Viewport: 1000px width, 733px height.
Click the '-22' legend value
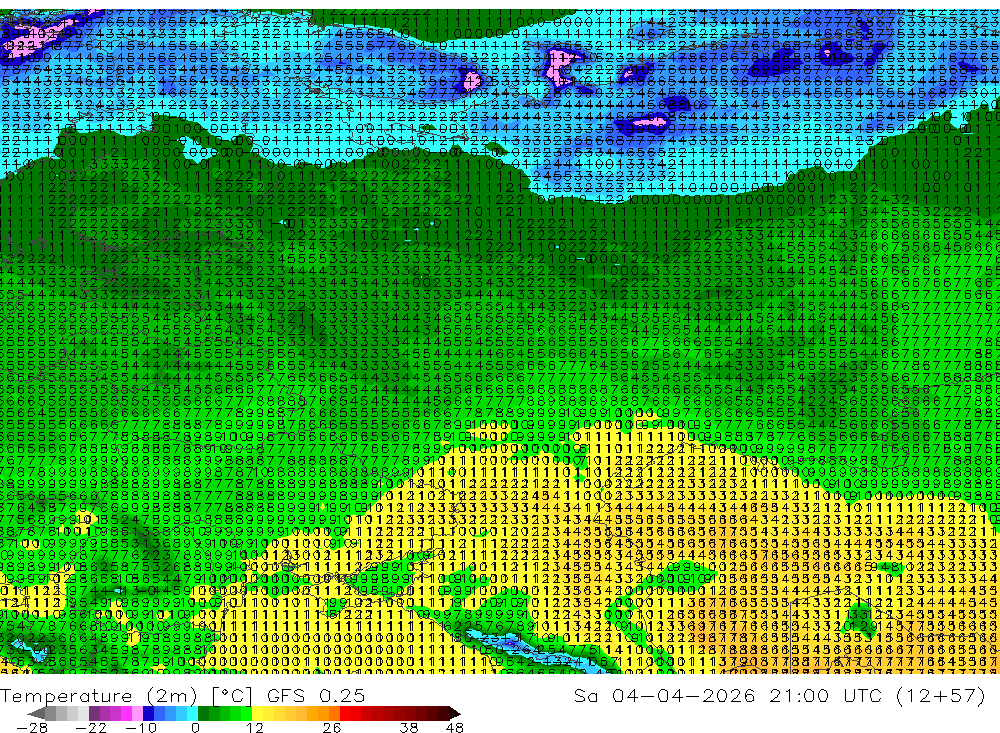(x=91, y=727)
